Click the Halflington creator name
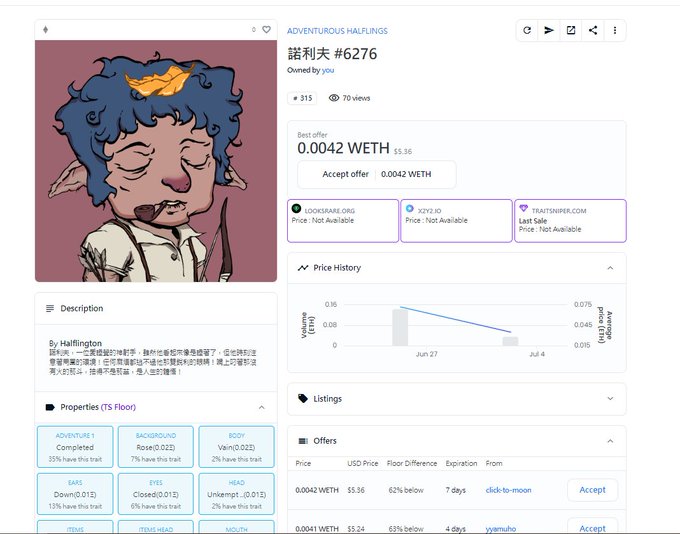This screenshot has height=534, width=680. tap(81, 343)
